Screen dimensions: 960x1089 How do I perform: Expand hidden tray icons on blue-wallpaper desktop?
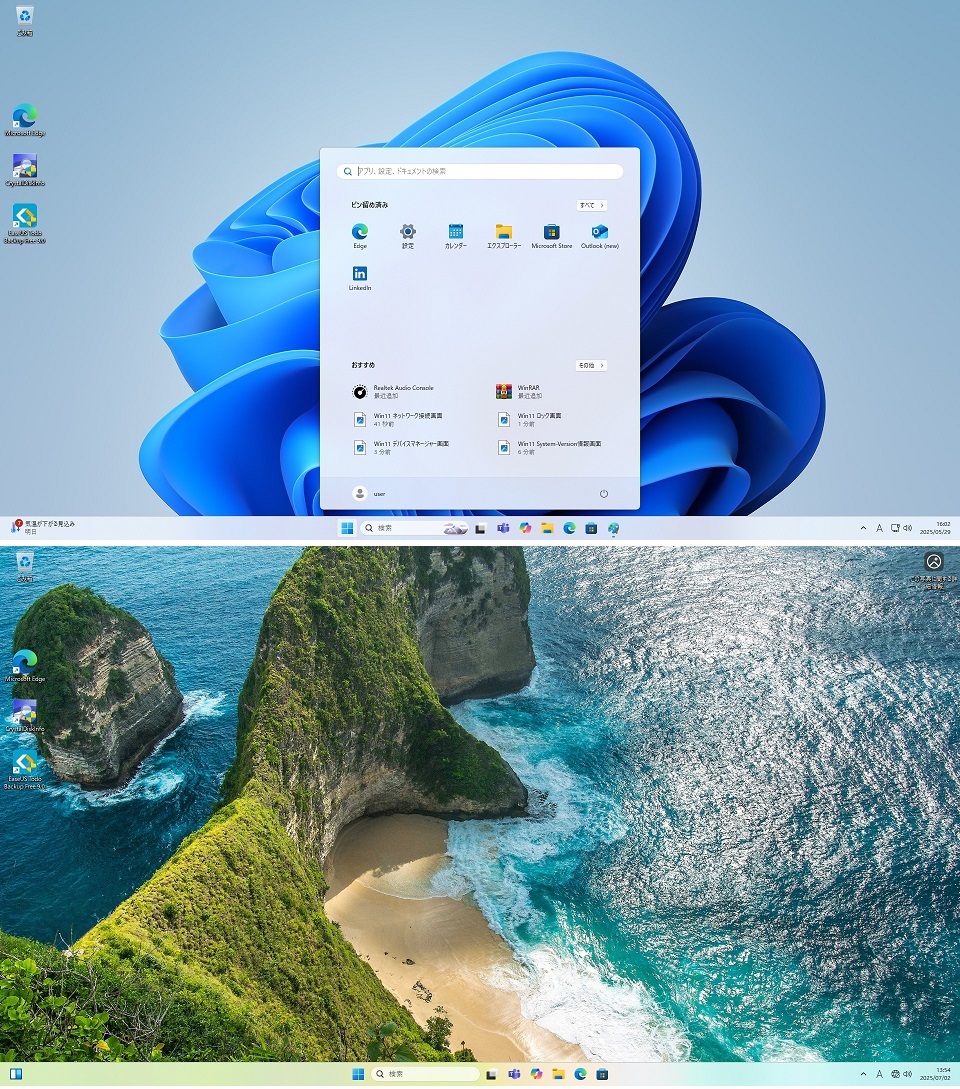pos(863,529)
